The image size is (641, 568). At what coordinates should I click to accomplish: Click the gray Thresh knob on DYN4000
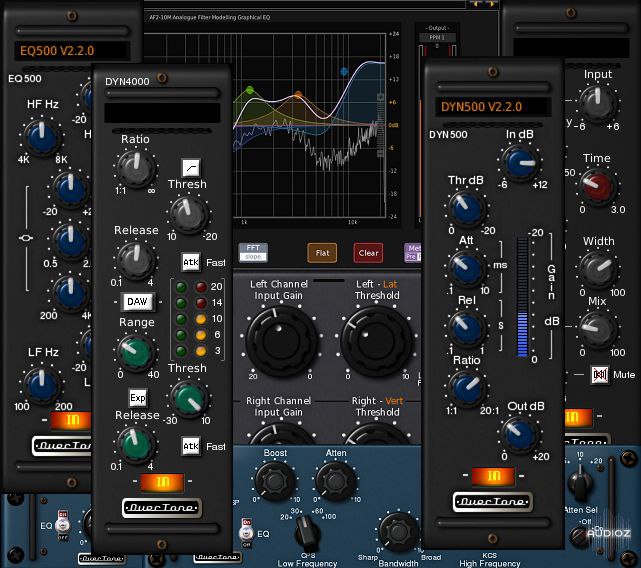click(x=188, y=213)
